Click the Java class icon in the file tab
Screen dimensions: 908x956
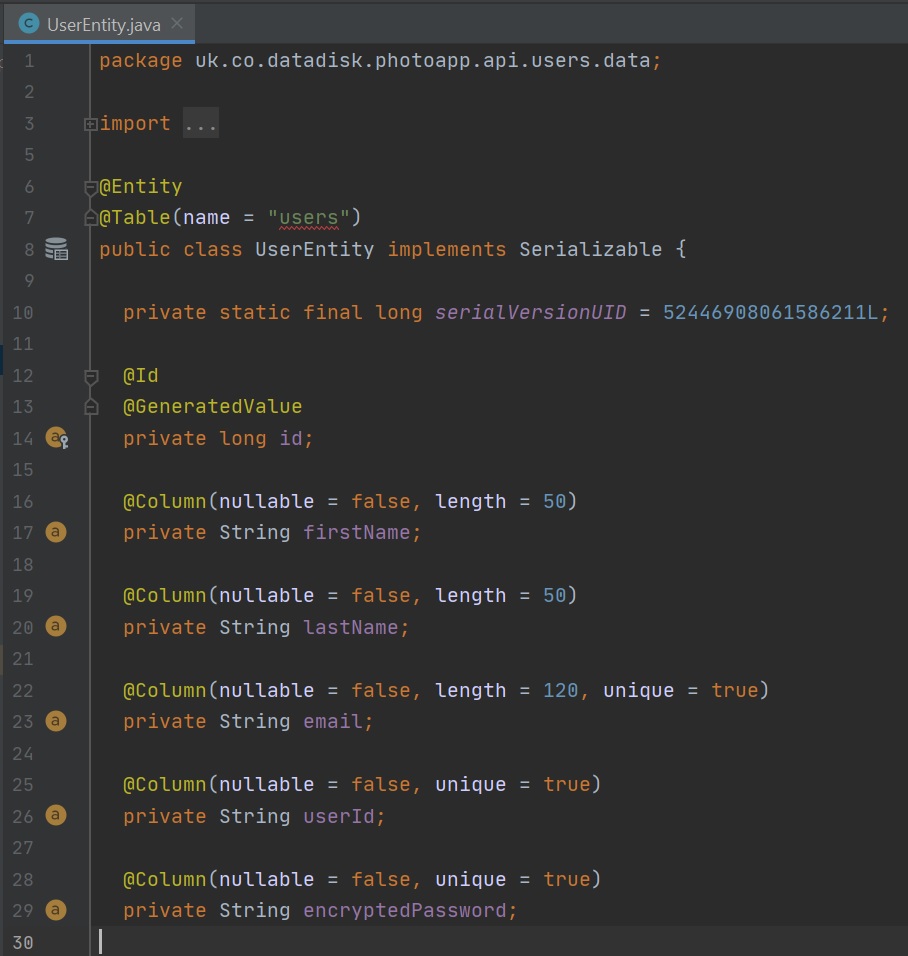(x=29, y=23)
